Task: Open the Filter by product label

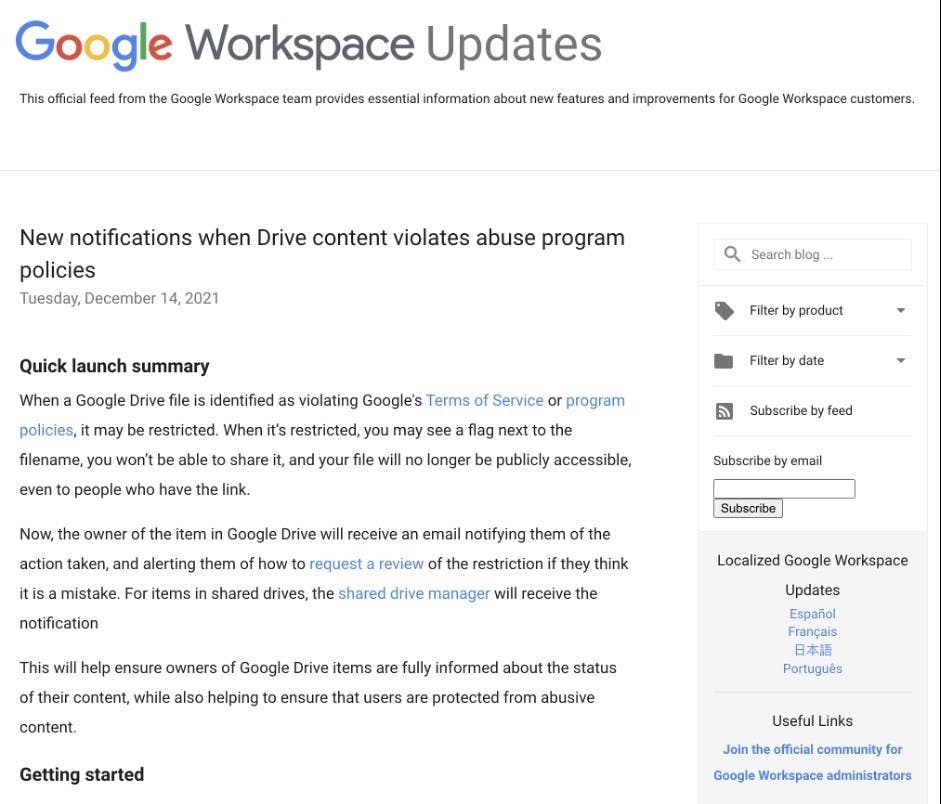Action: (x=796, y=310)
